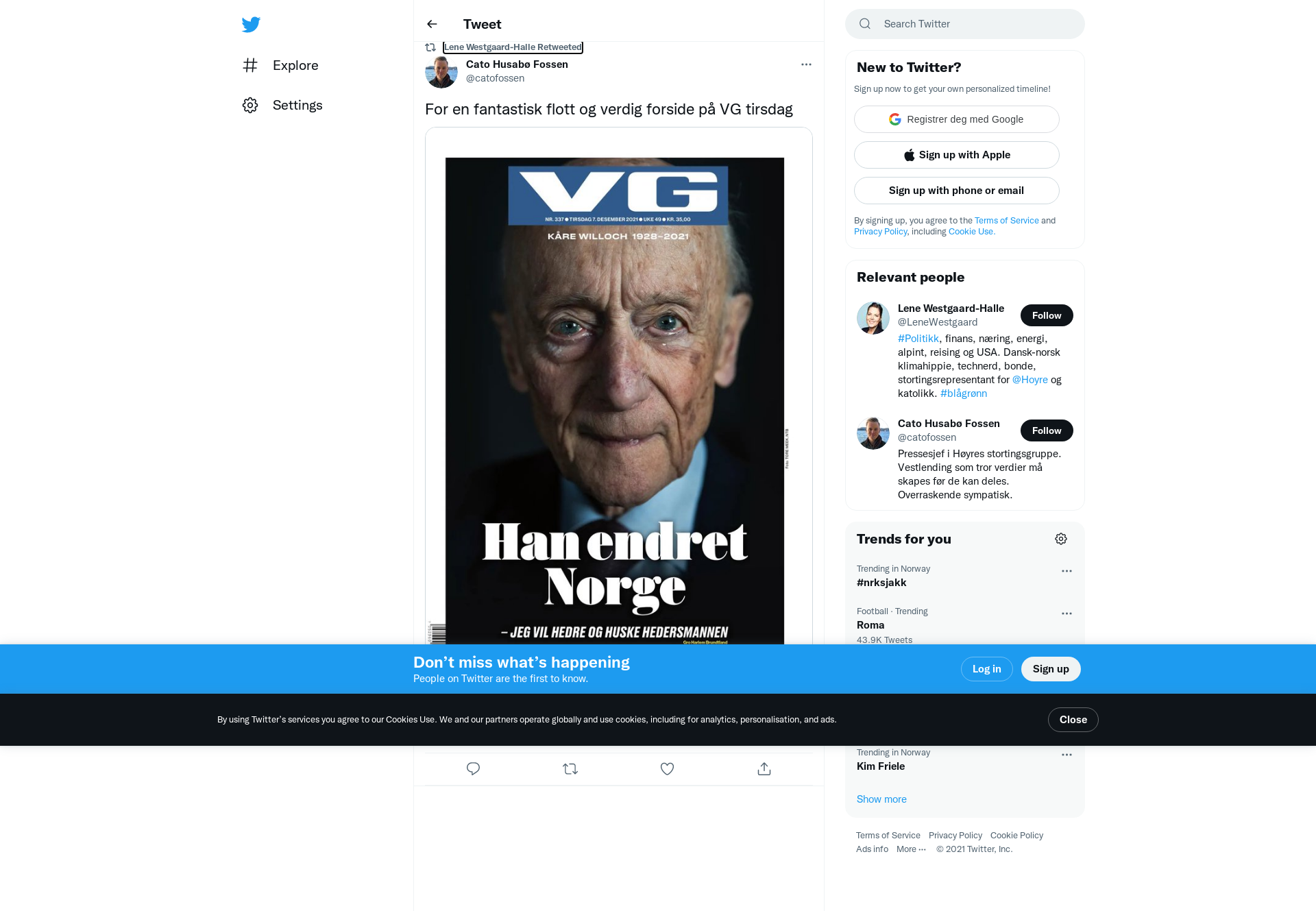Open more options for the #nrksjakk trend
The width and height of the screenshot is (1316, 911).
[1067, 571]
